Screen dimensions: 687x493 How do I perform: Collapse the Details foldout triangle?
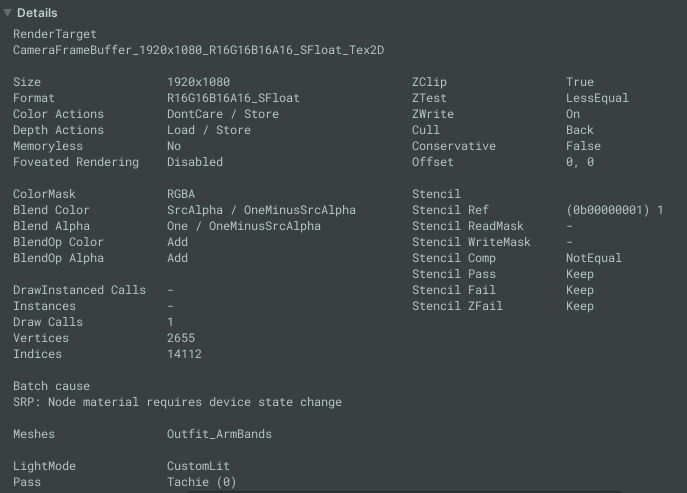click(8, 13)
